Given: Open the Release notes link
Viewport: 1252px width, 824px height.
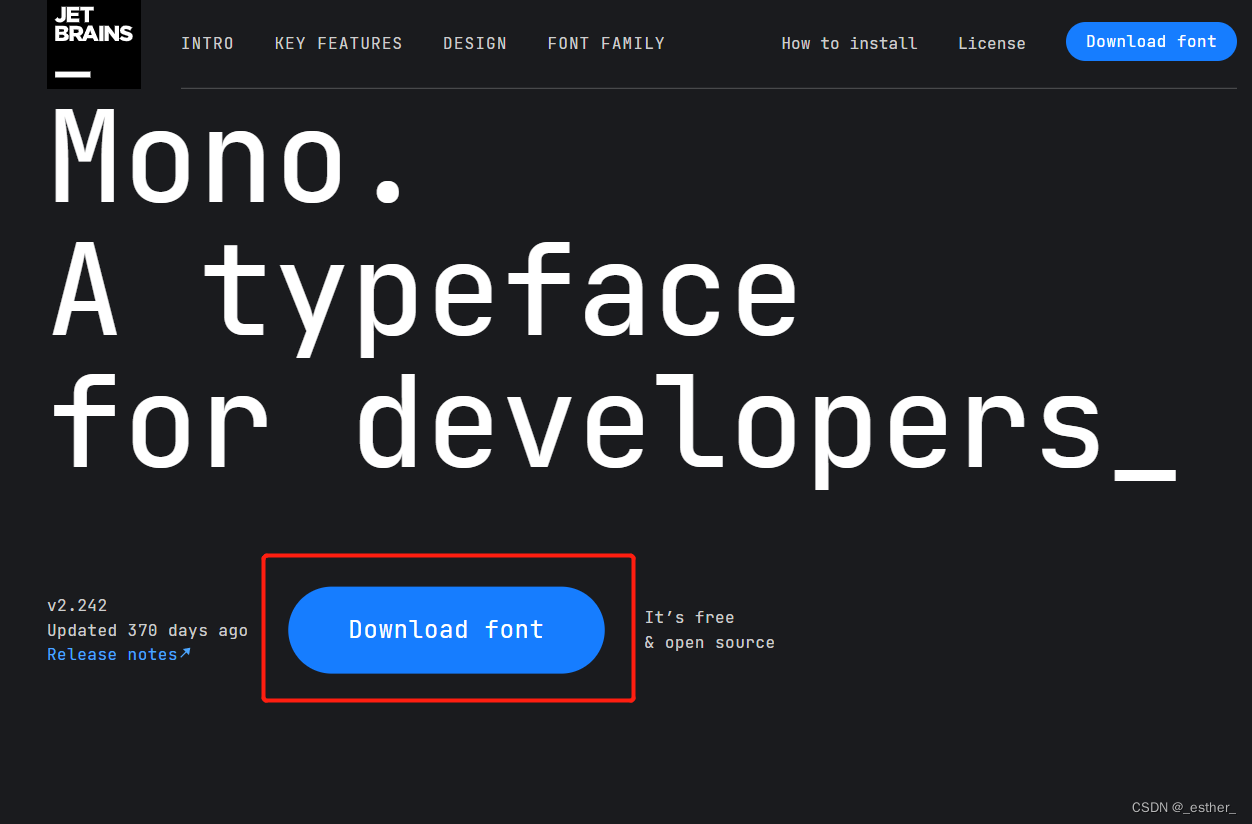Looking at the screenshot, I should (112, 654).
